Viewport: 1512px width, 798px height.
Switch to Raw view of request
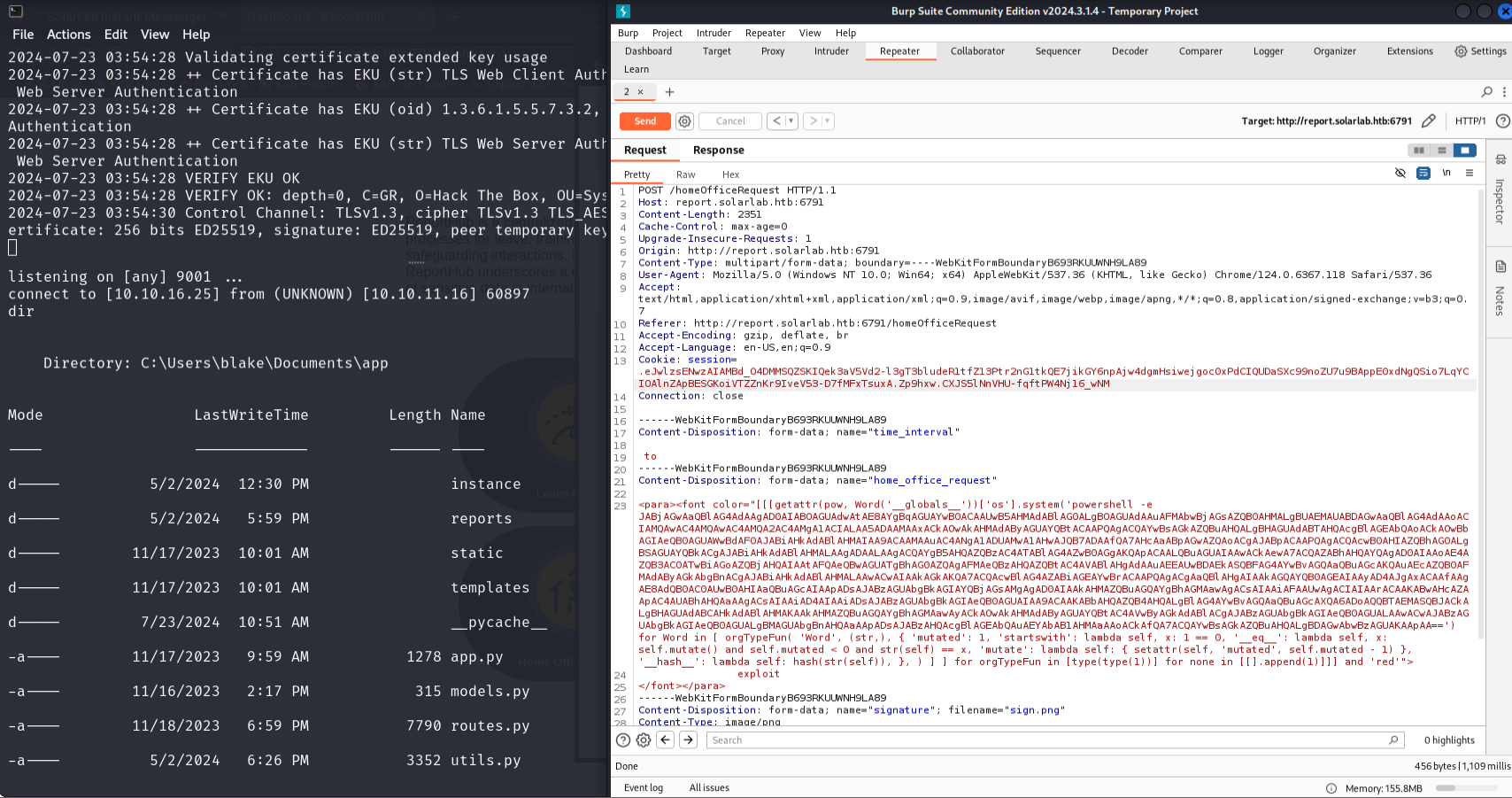coord(685,174)
